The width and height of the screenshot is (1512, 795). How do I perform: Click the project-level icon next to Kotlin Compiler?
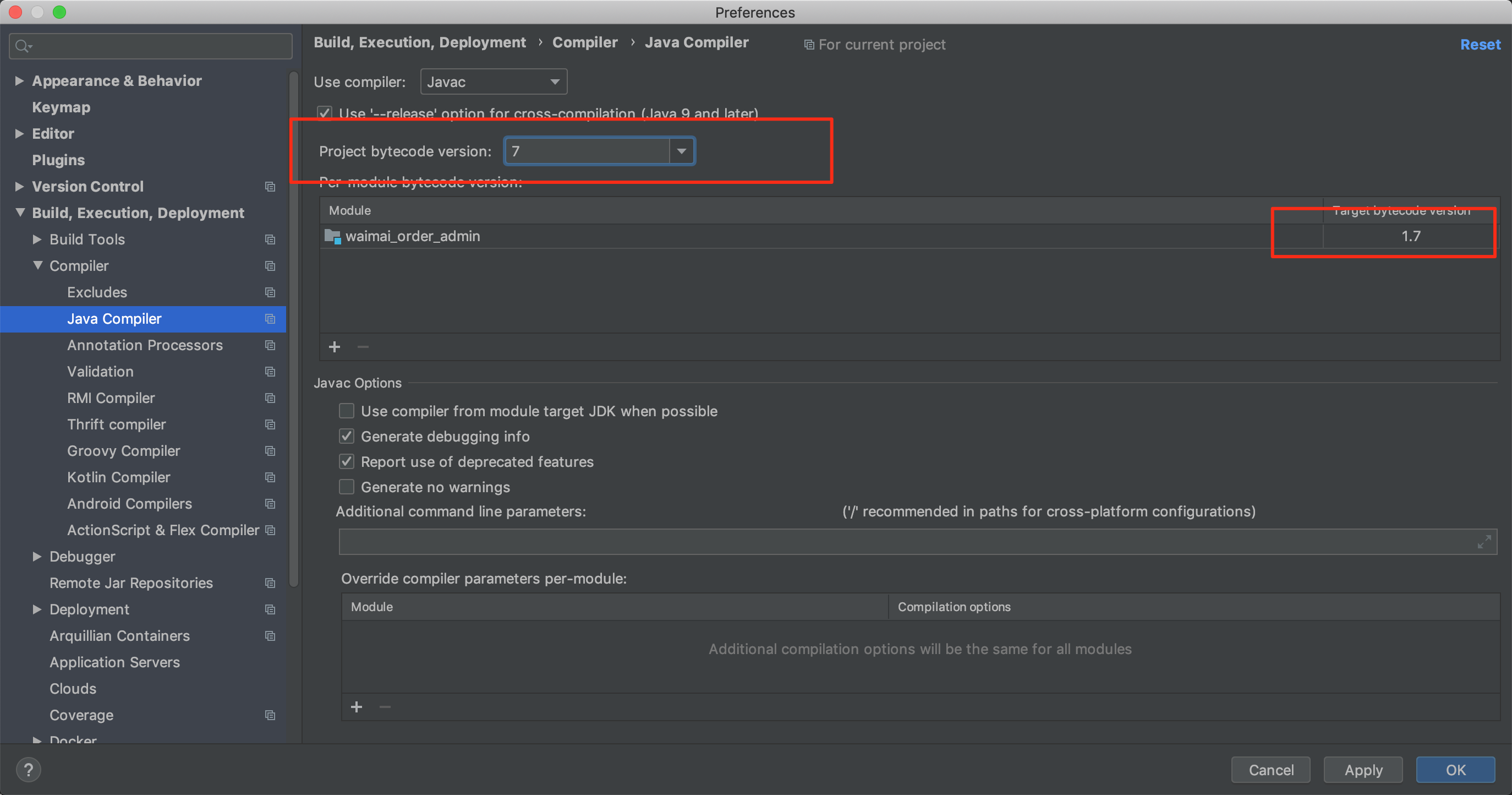pos(270,477)
